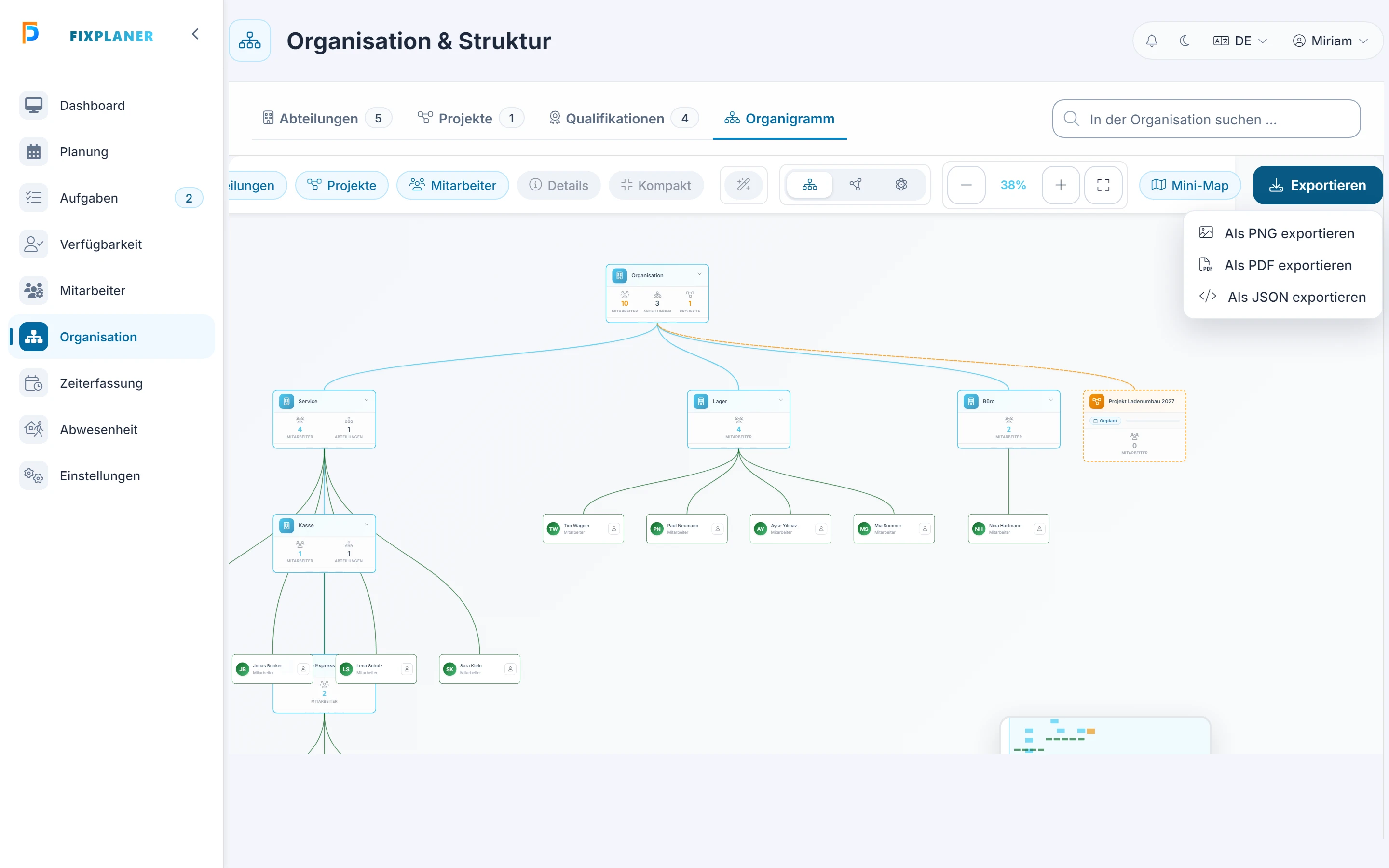Select the radial atom layout icon
The height and width of the screenshot is (868, 1389).
click(901, 185)
